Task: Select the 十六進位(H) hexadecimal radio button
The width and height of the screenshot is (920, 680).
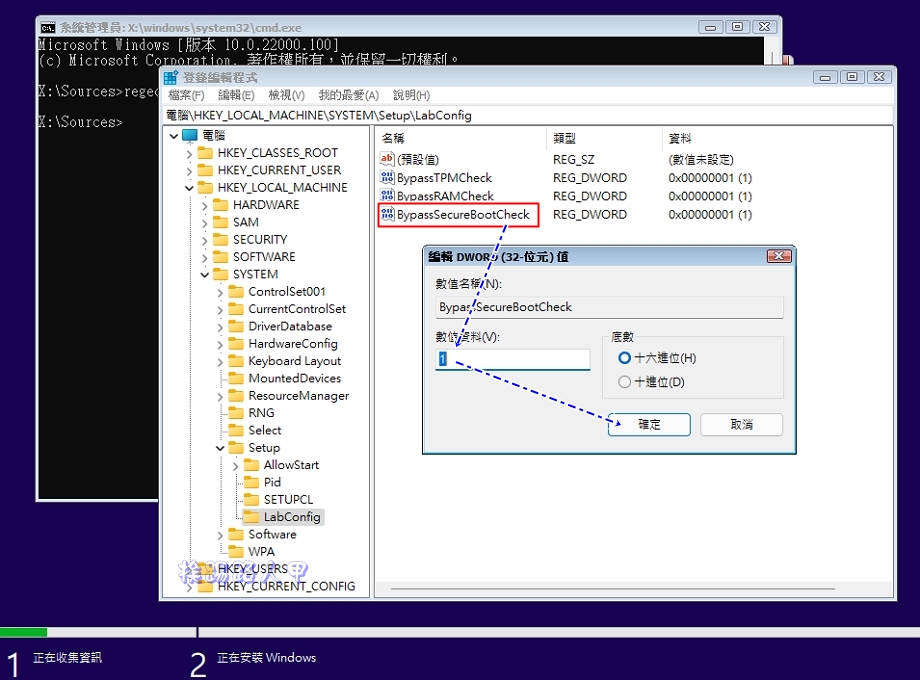Action: coord(624,358)
